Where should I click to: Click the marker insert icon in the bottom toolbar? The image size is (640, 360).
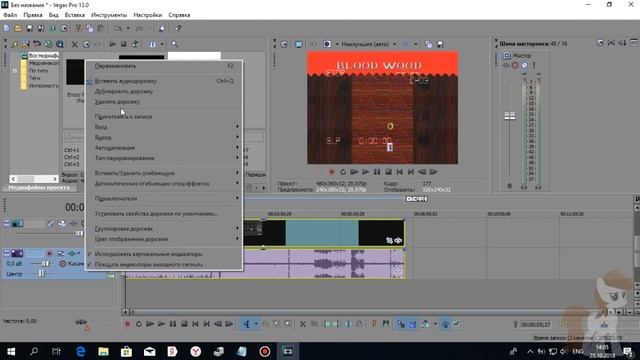click(374, 324)
